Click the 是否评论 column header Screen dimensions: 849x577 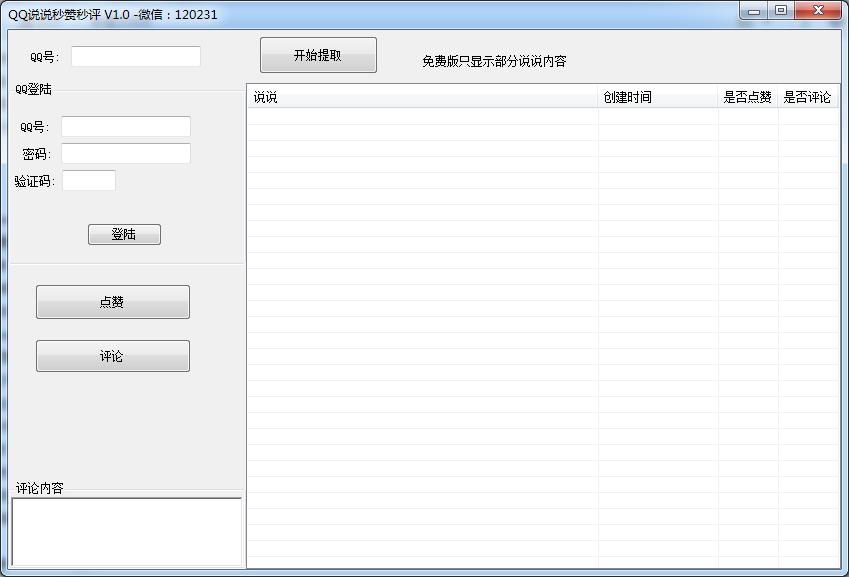pyautogui.click(x=808, y=97)
